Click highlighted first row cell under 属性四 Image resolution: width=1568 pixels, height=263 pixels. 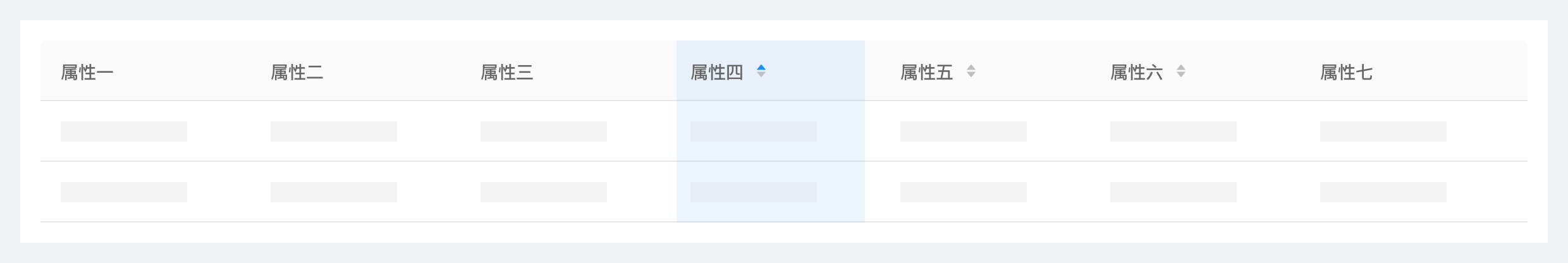coord(754,131)
